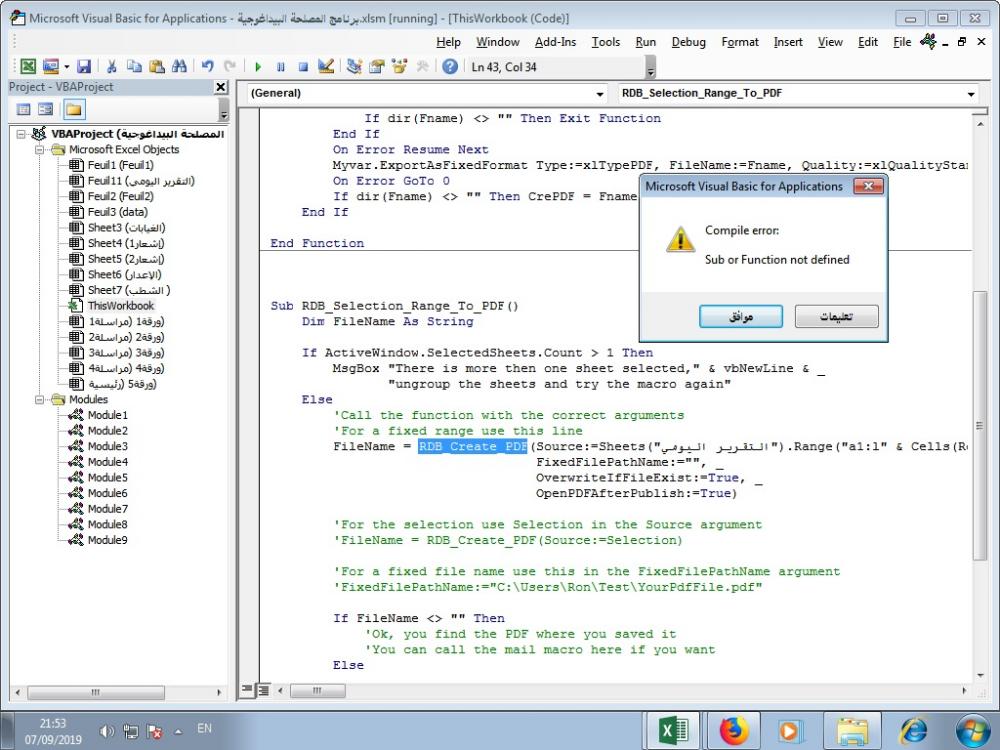Open Find with the binoculars icon
This screenshot has height=750, width=1000.
pyautogui.click(x=179, y=66)
